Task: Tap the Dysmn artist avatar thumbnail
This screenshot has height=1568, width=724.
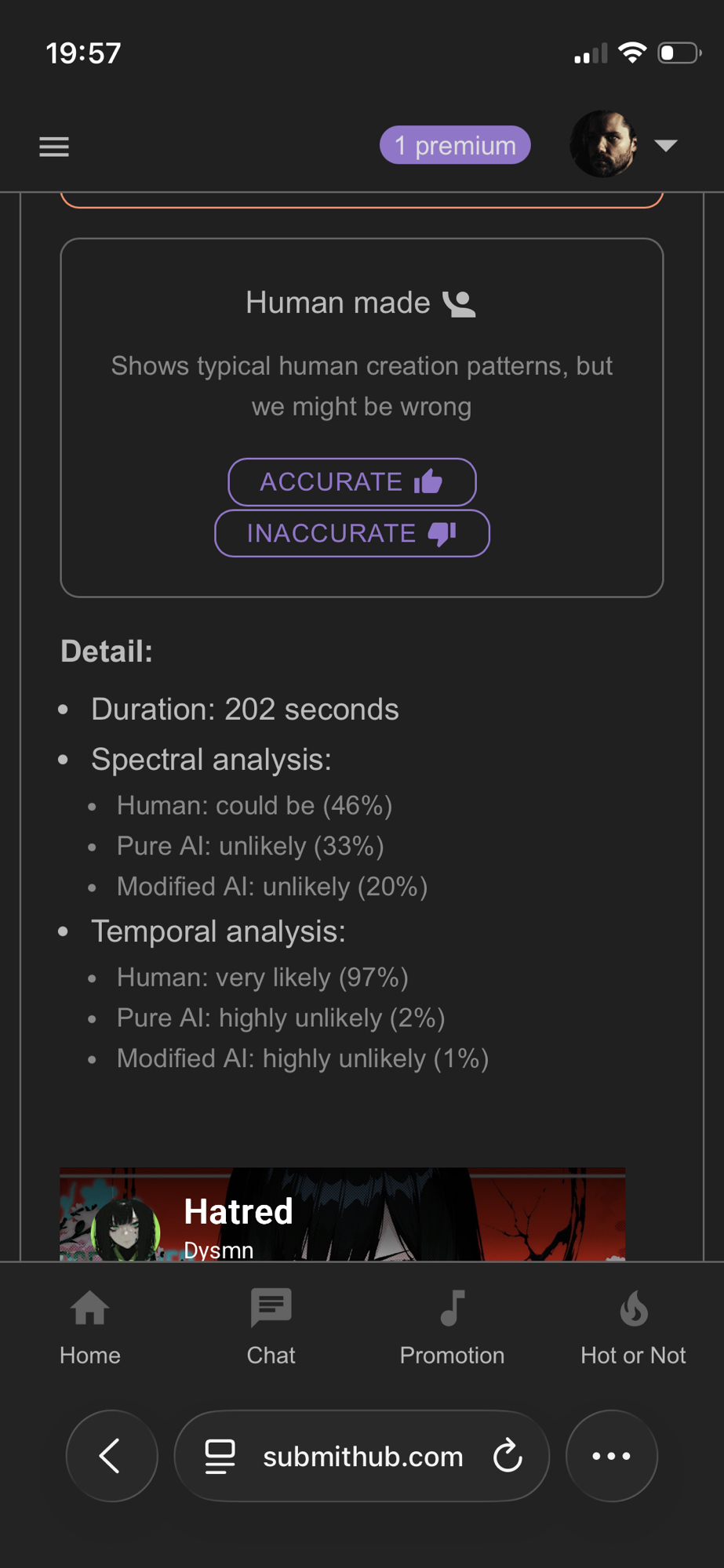Action: pyautogui.click(x=126, y=1229)
